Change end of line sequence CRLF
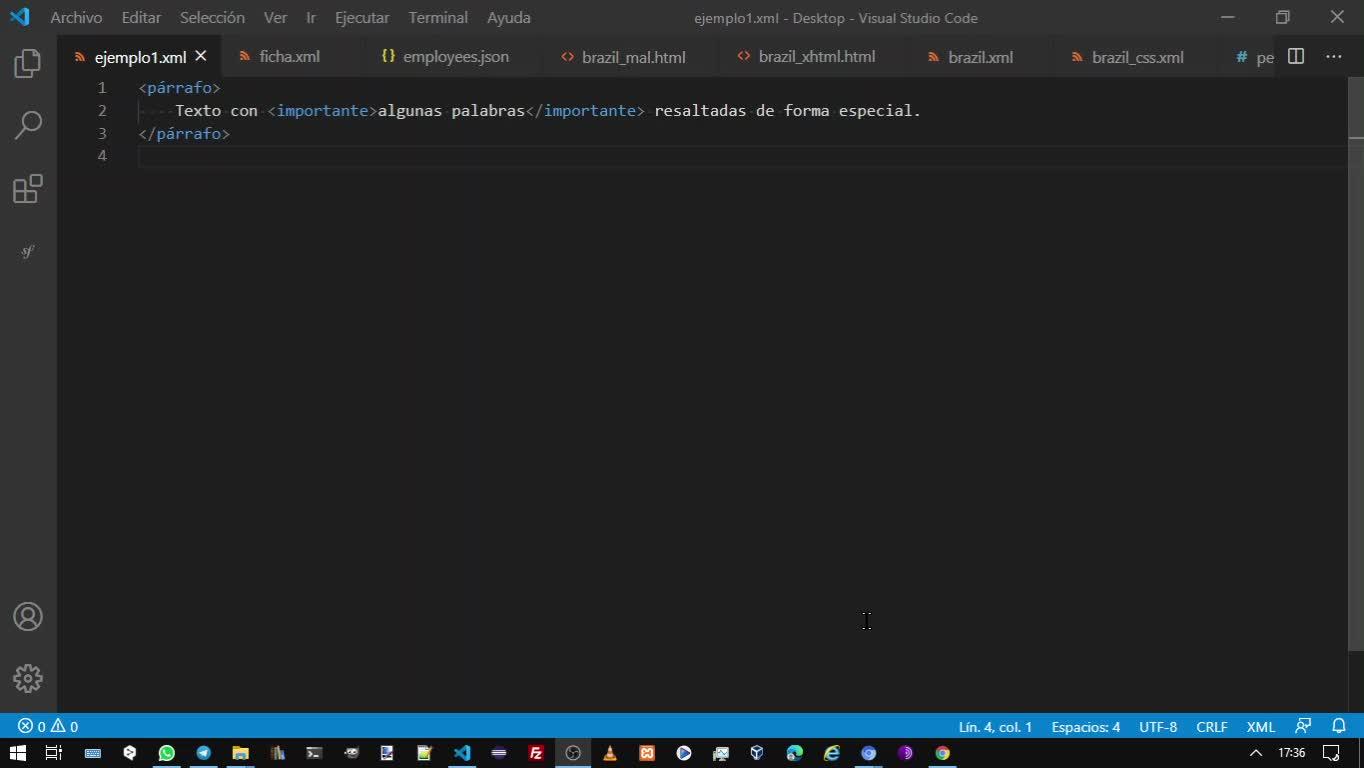This screenshot has height=768, width=1364. (x=1212, y=727)
